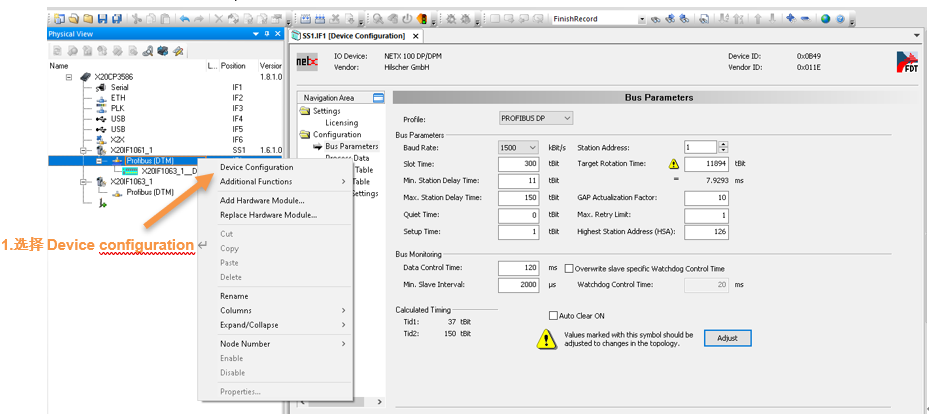Click the Cut scissors icon
Screen dimensions: 929x420
(137, 19)
